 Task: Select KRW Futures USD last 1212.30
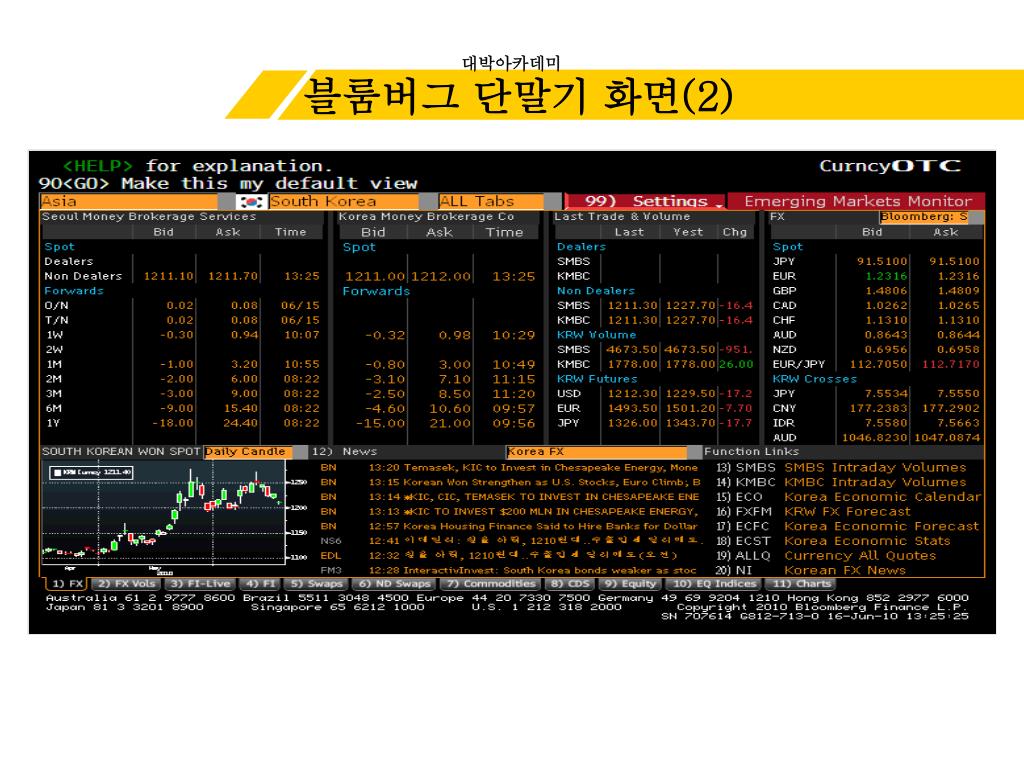[632, 394]
